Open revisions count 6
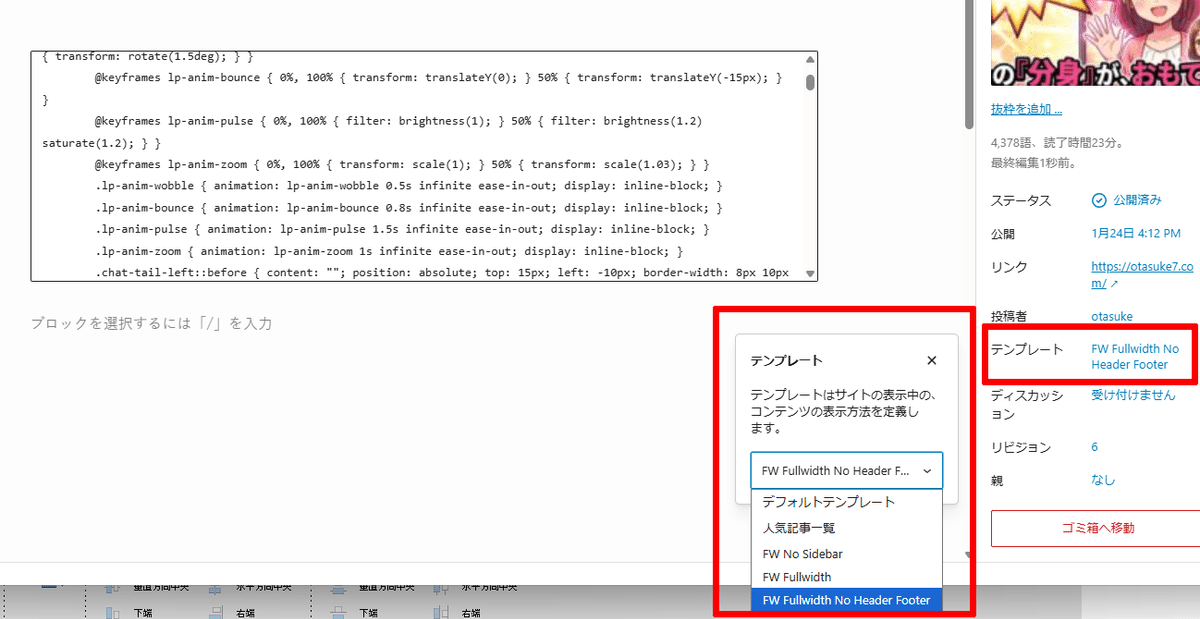Screen dimensions: 1200x619 tap(1095, 447)
